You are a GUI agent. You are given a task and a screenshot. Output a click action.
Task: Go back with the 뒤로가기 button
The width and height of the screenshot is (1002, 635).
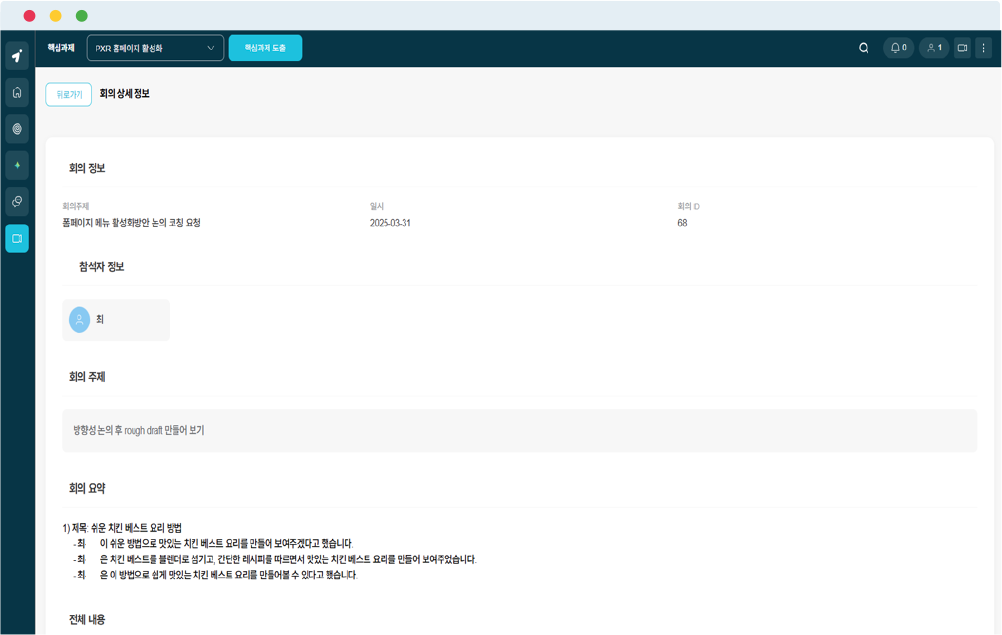(x=69, y=94)
